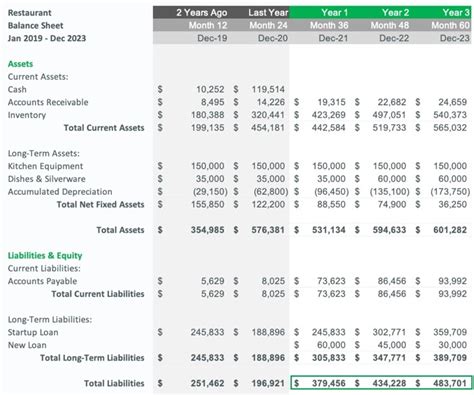The image size is (474, 395).
Task: Click the 'New Loan' row label
Action: pyautogui.click(x=27, y=345)
